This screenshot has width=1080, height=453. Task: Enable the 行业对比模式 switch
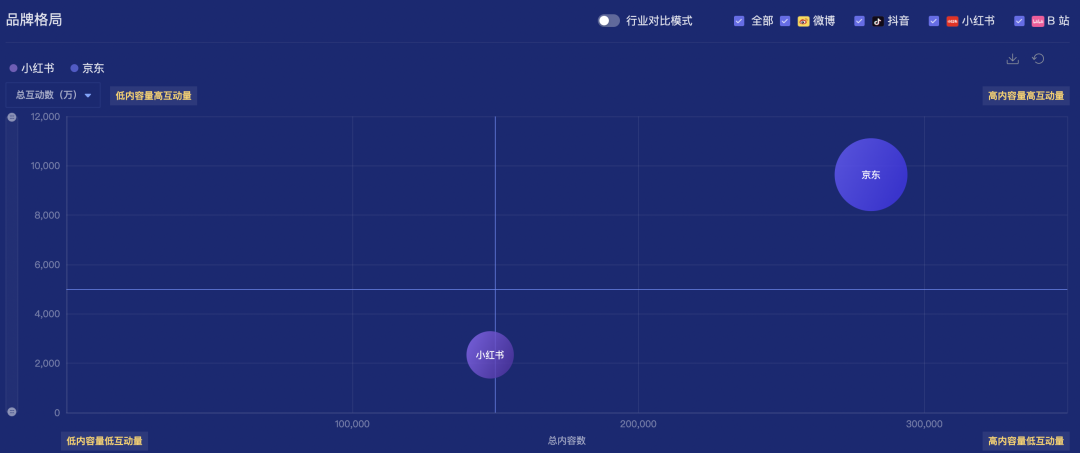[608, 21]
